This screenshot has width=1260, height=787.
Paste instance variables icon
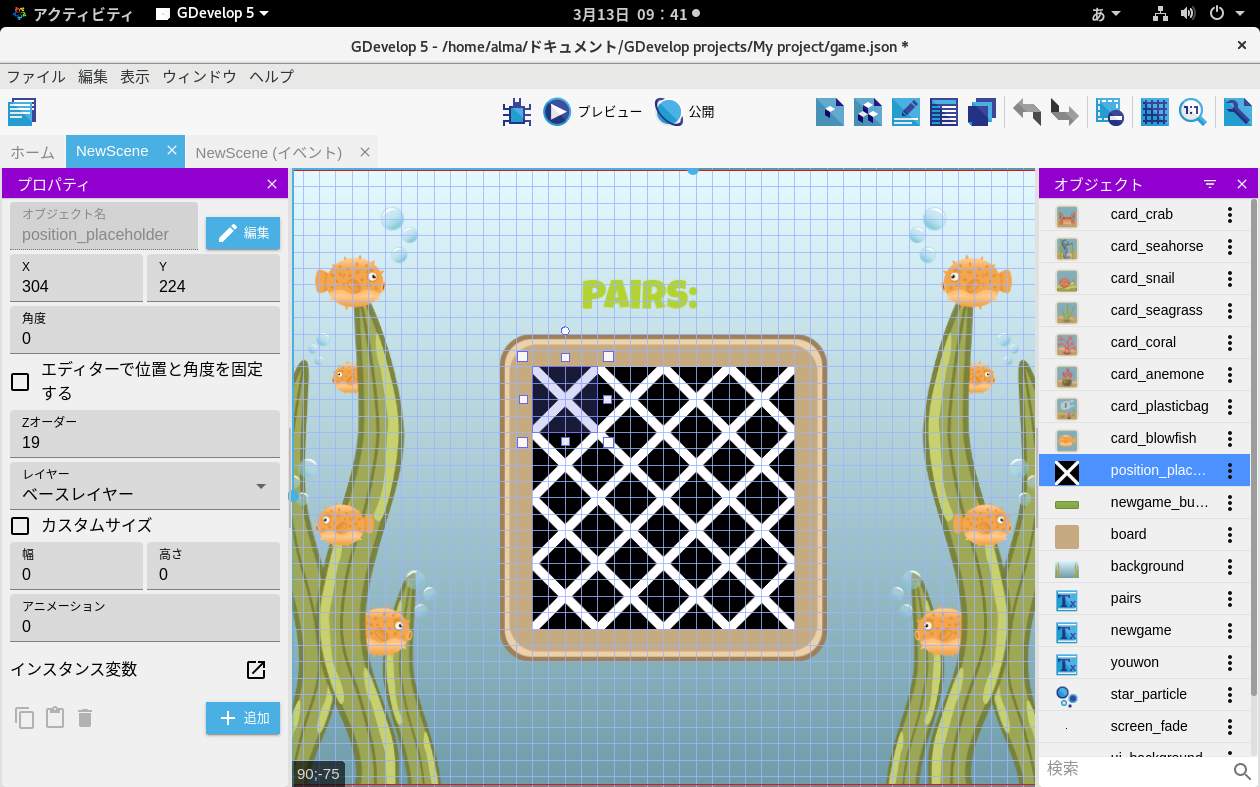coord(55,718)
